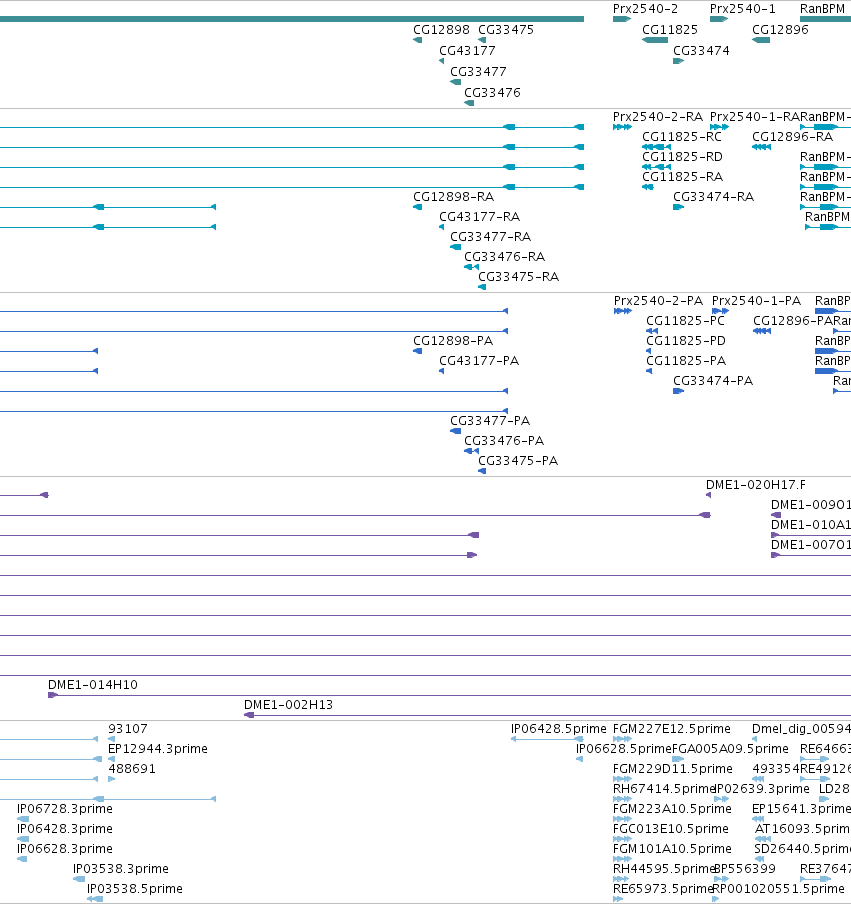The image size is (851, 904).
Task: Click the DME1-014H10 feature label
Action: [x=93, y=685]
